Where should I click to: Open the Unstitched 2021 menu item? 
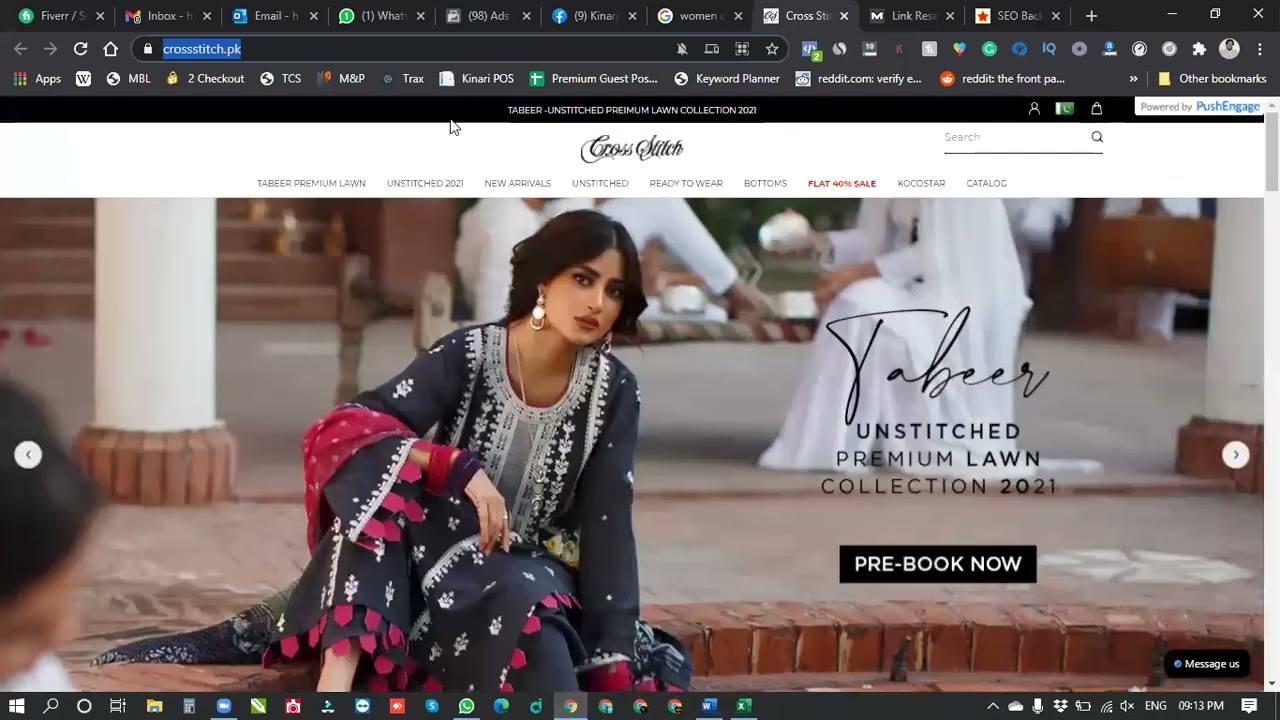(x=425, y=183)
